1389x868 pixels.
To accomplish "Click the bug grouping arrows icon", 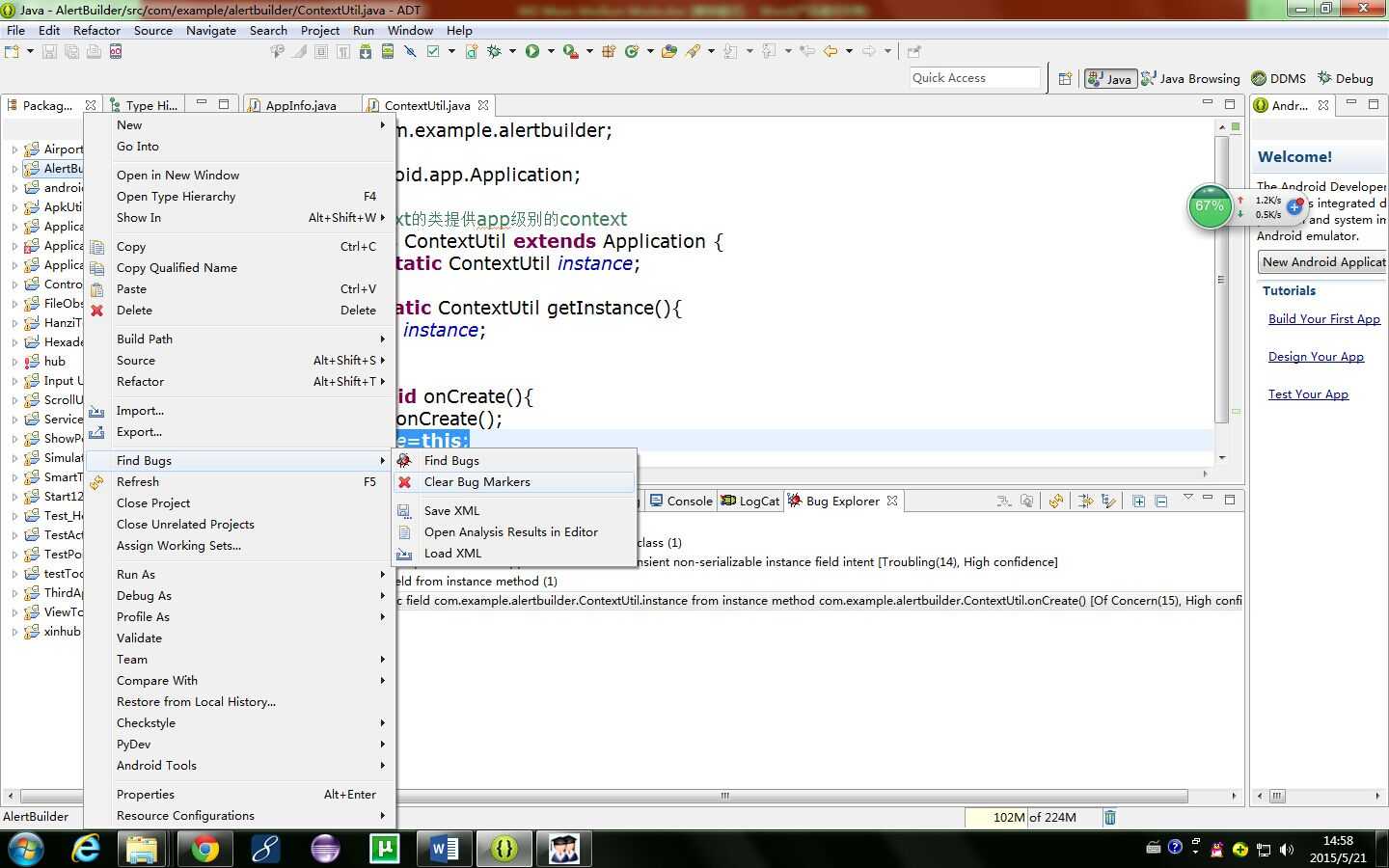I will tap(1086, 501).
